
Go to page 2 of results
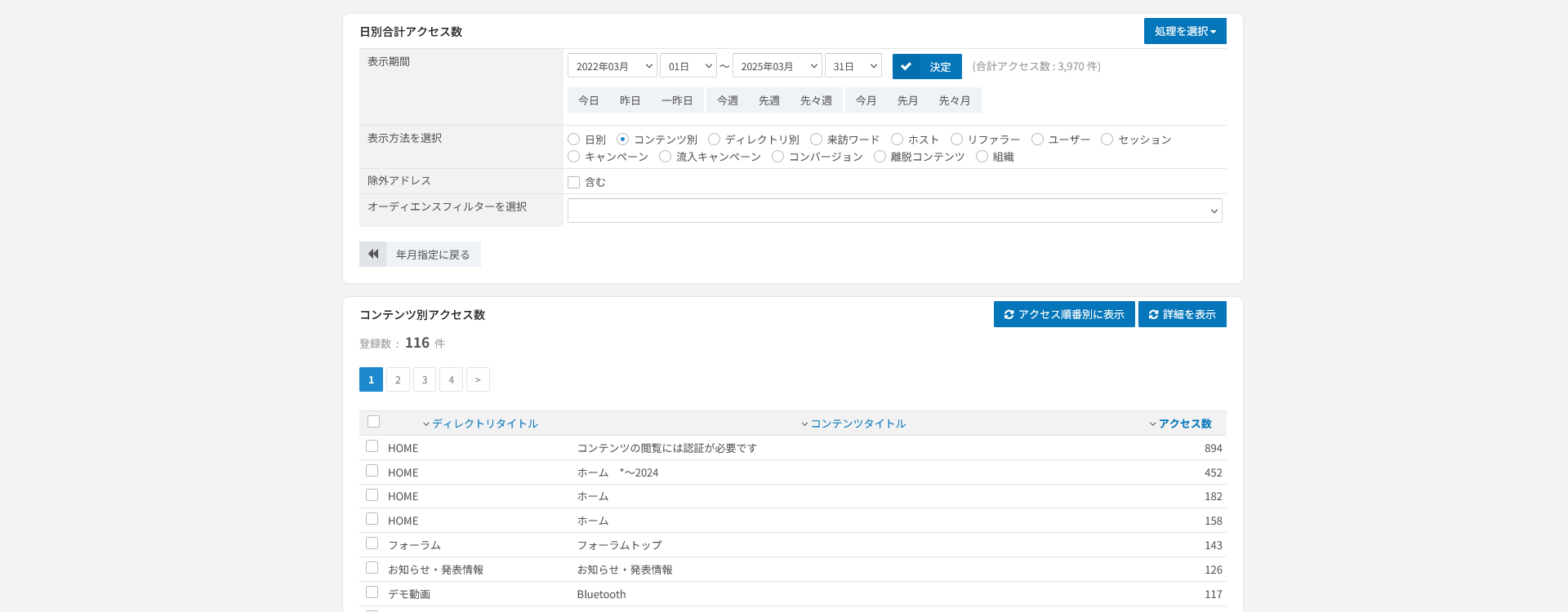pyautogui.click(x=398, y=379)
